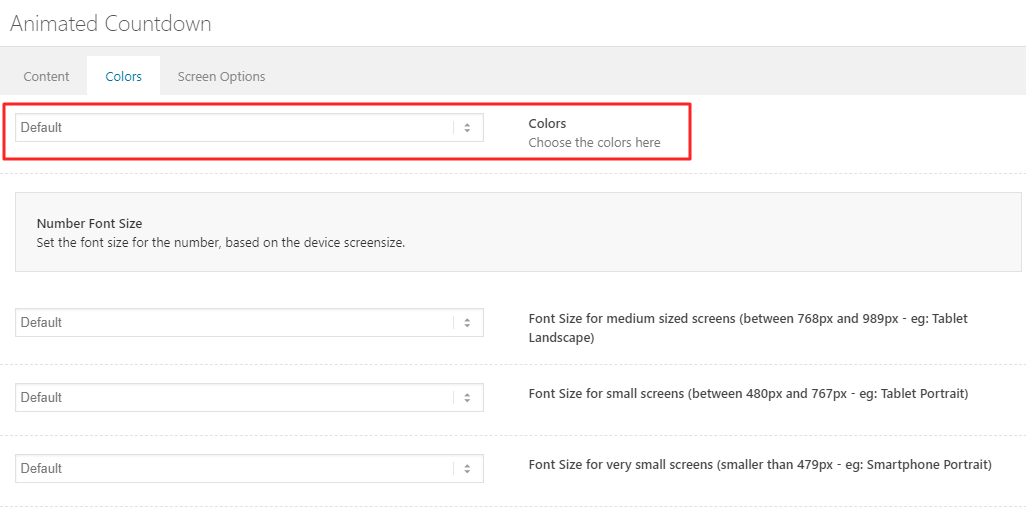Select the Colors tab

(x=124, y=76)
